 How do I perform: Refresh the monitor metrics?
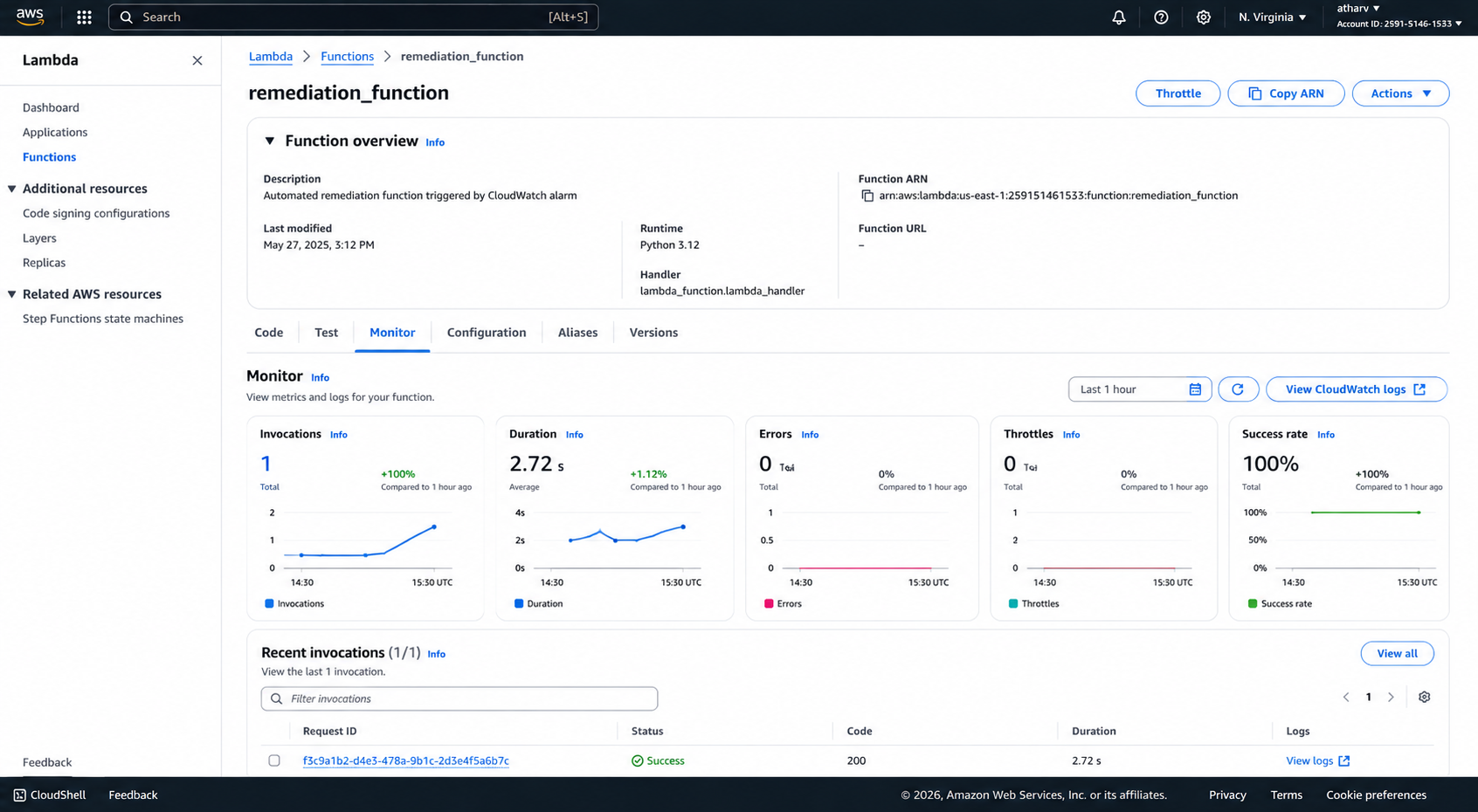[x=1238, y=389]
